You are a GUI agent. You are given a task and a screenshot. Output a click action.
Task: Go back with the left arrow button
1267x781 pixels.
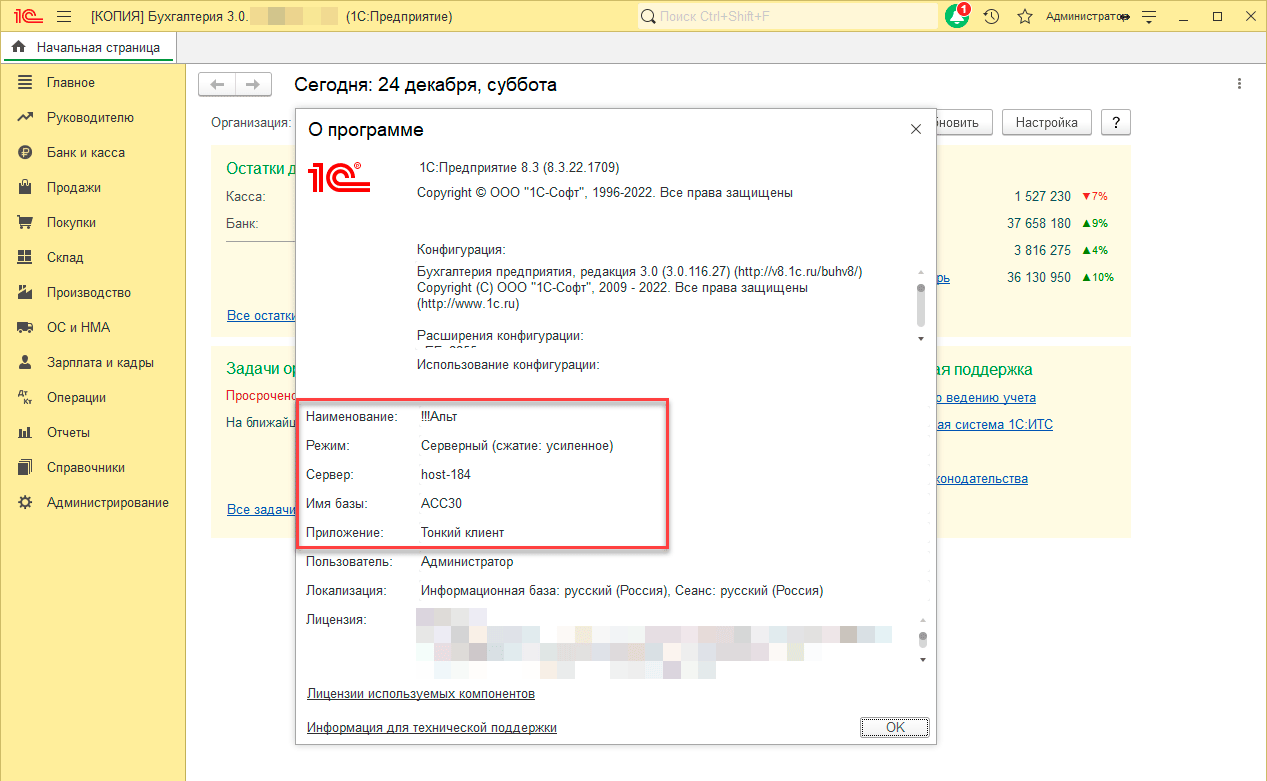pyautogui.click(x=217, y=85)
